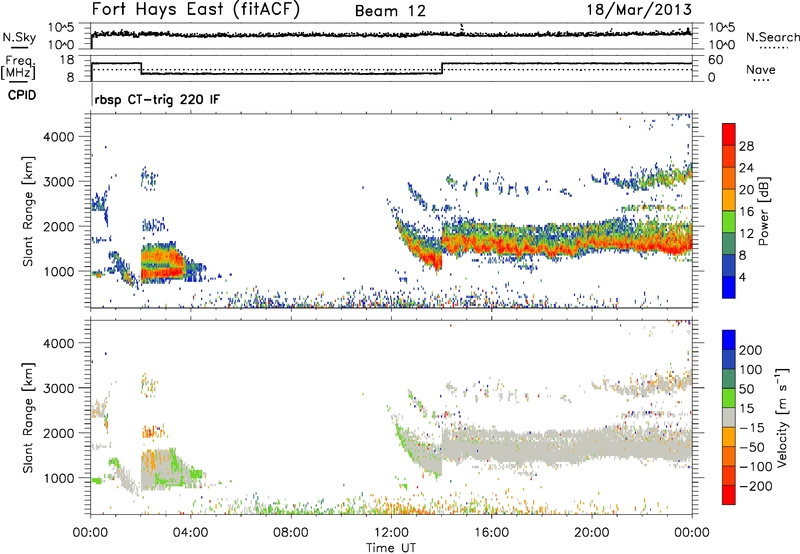Viewport: 800px width, 554px height.
Task: Click the 'N.Sky' legend label
Action: coord(19,37)
